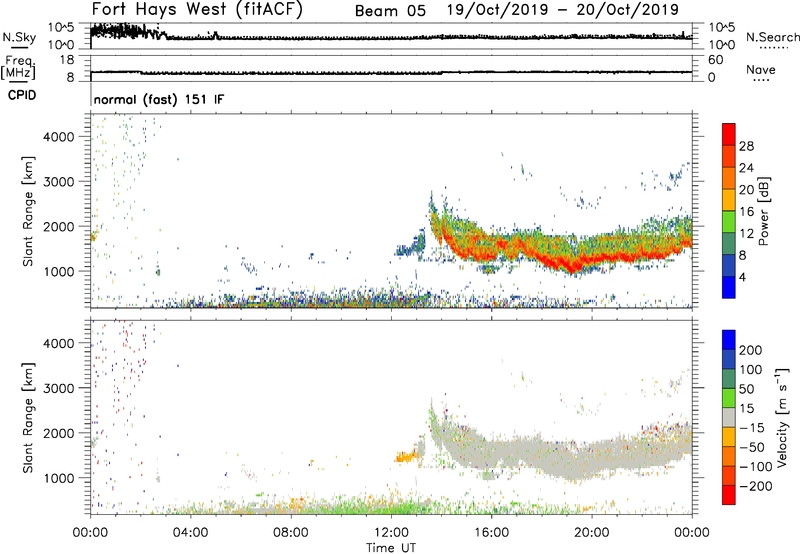This screenshot has width=800, height=554.
Task: Click the 28 label on power colorbar
Action: [746, 146]
